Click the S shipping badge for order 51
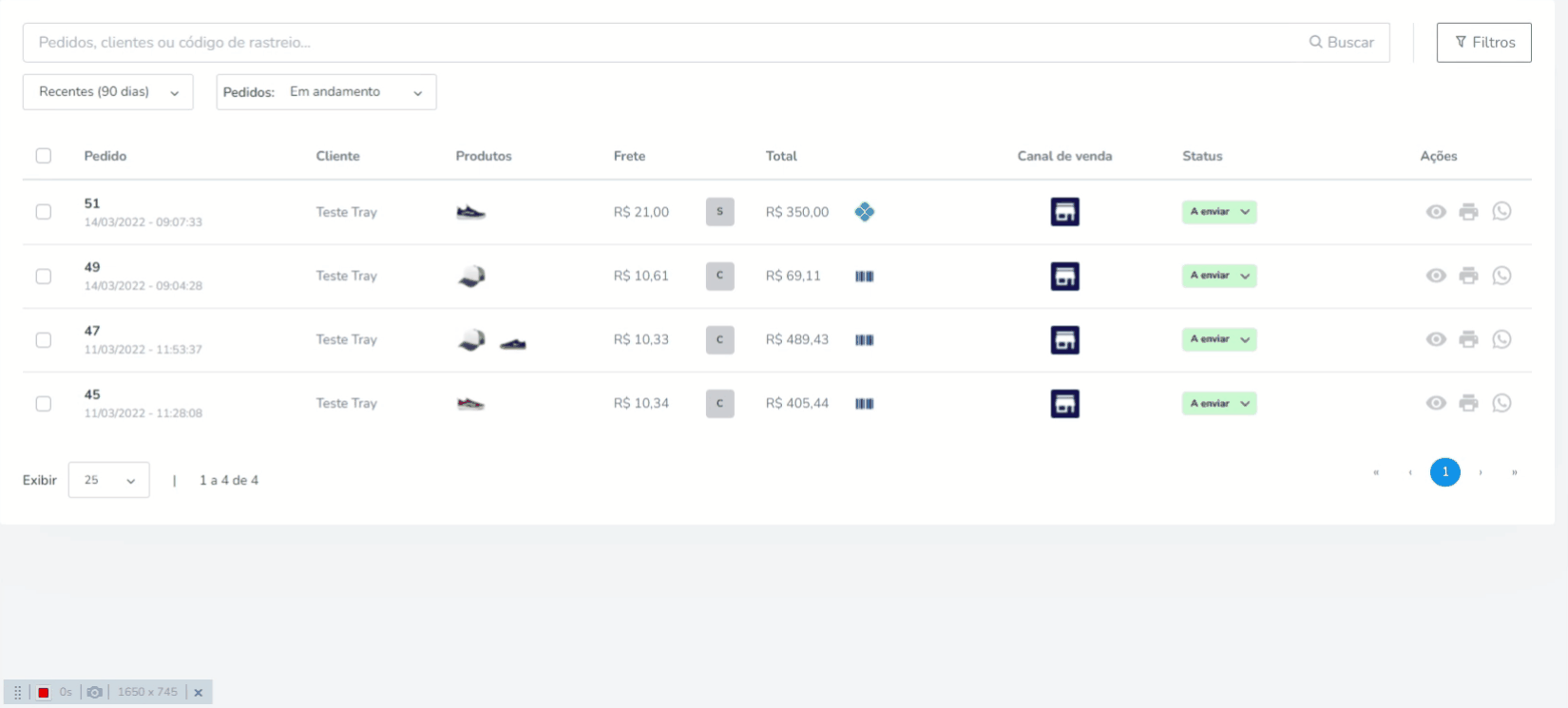 pyautogui.click(x=719, y=212)
